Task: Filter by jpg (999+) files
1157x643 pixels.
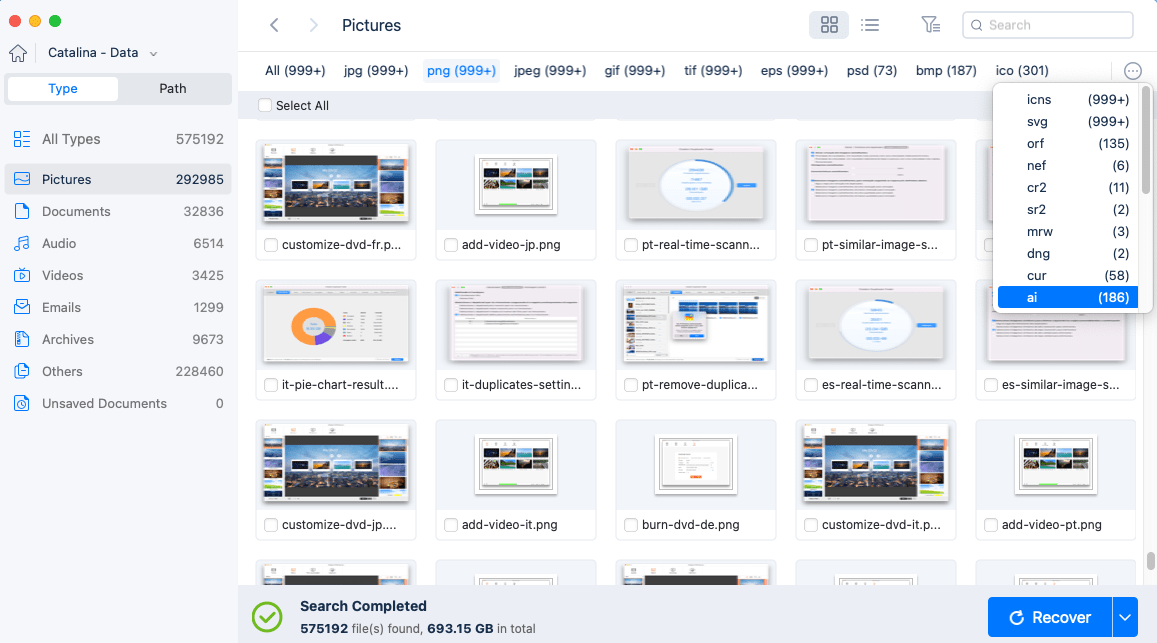Action: point(376,71)
